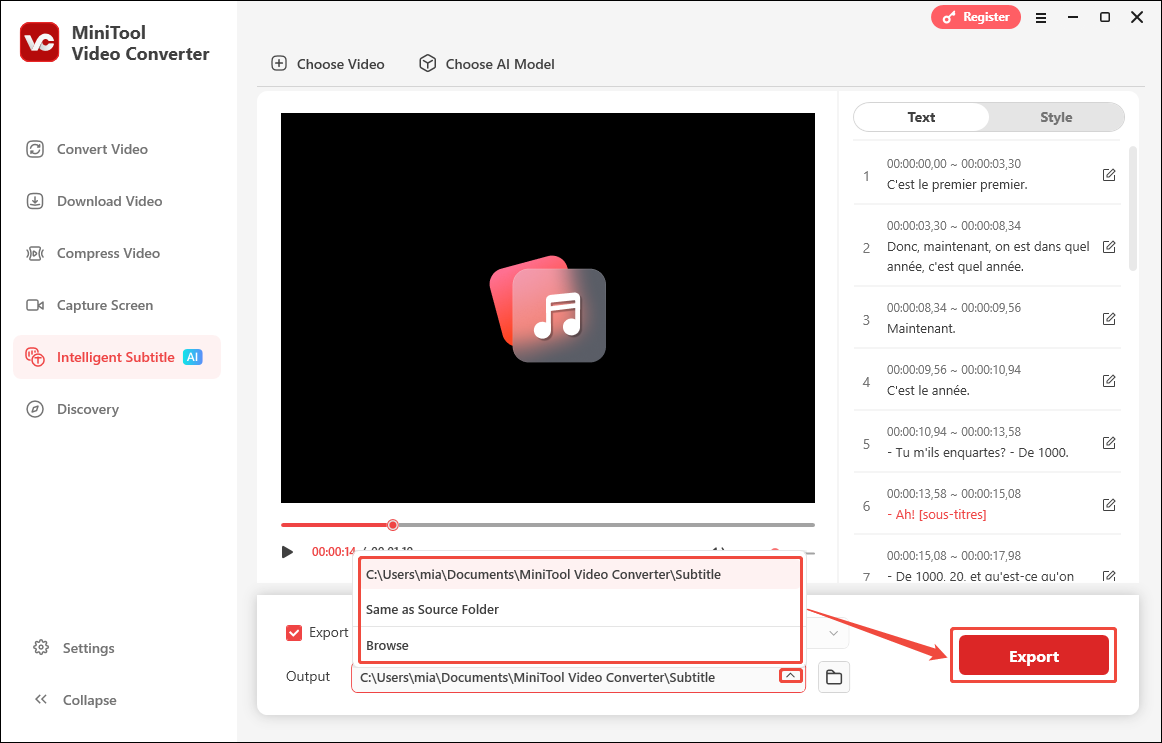Click the Register button

click(x=975, y=17)
